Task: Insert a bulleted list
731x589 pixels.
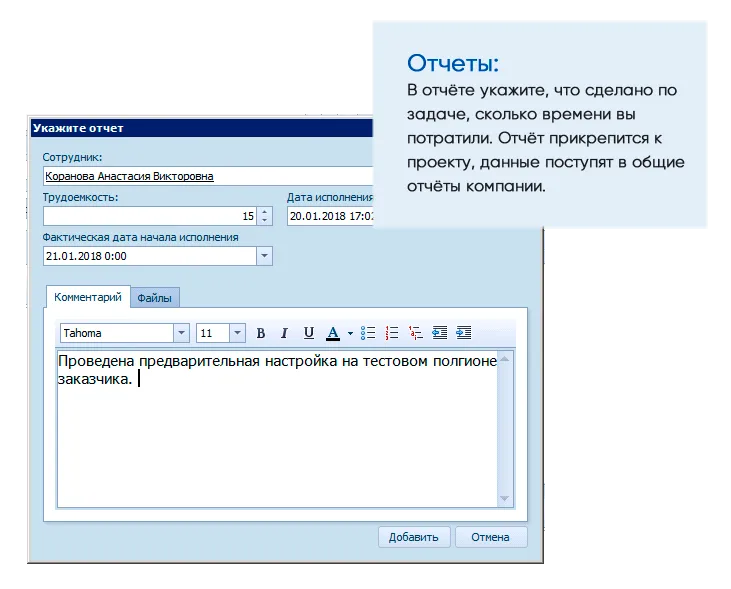Action: coord(368,333)
